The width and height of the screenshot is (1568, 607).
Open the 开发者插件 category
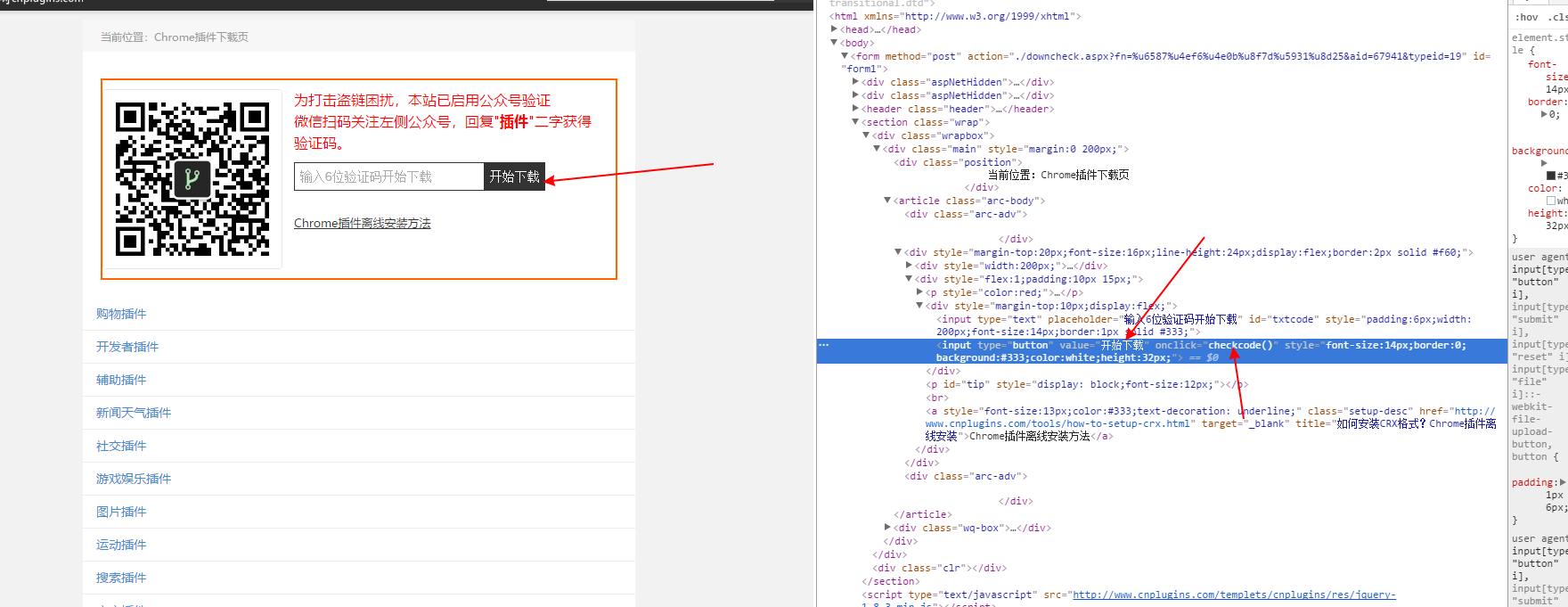[127, 347]
